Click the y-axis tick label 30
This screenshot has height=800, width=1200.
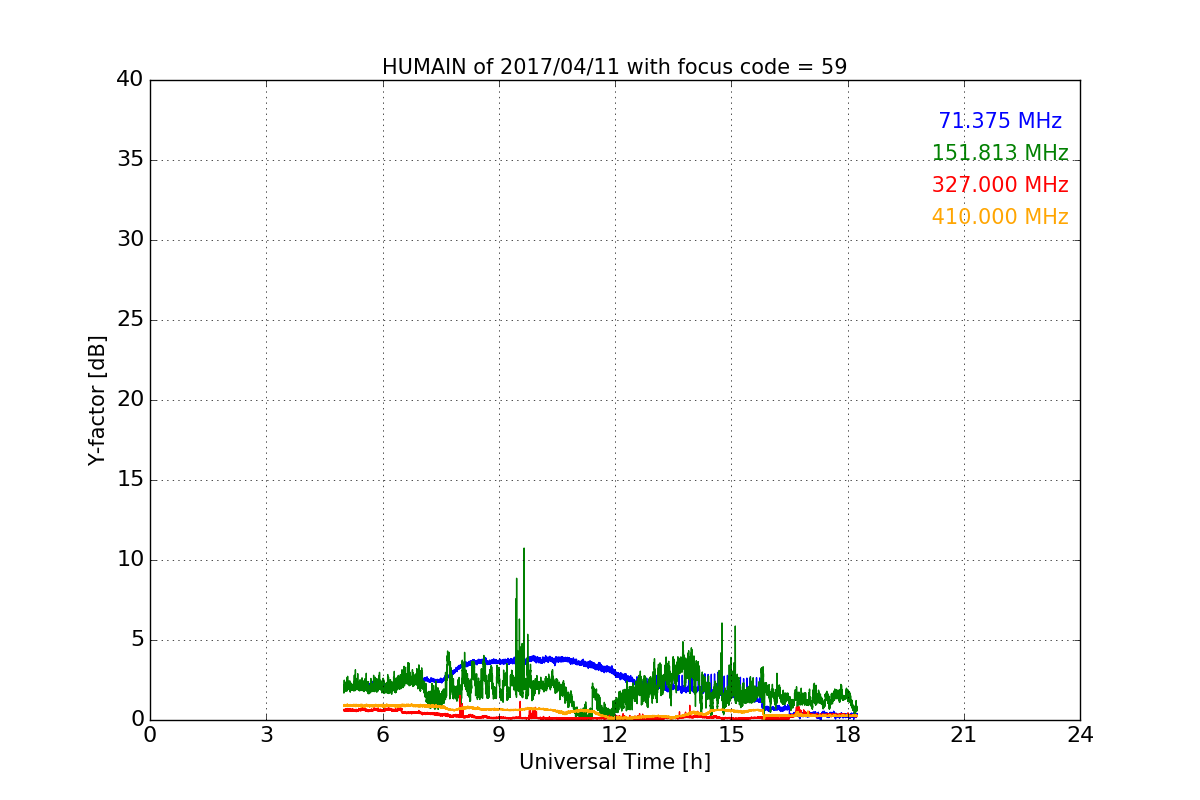[130, 240]
